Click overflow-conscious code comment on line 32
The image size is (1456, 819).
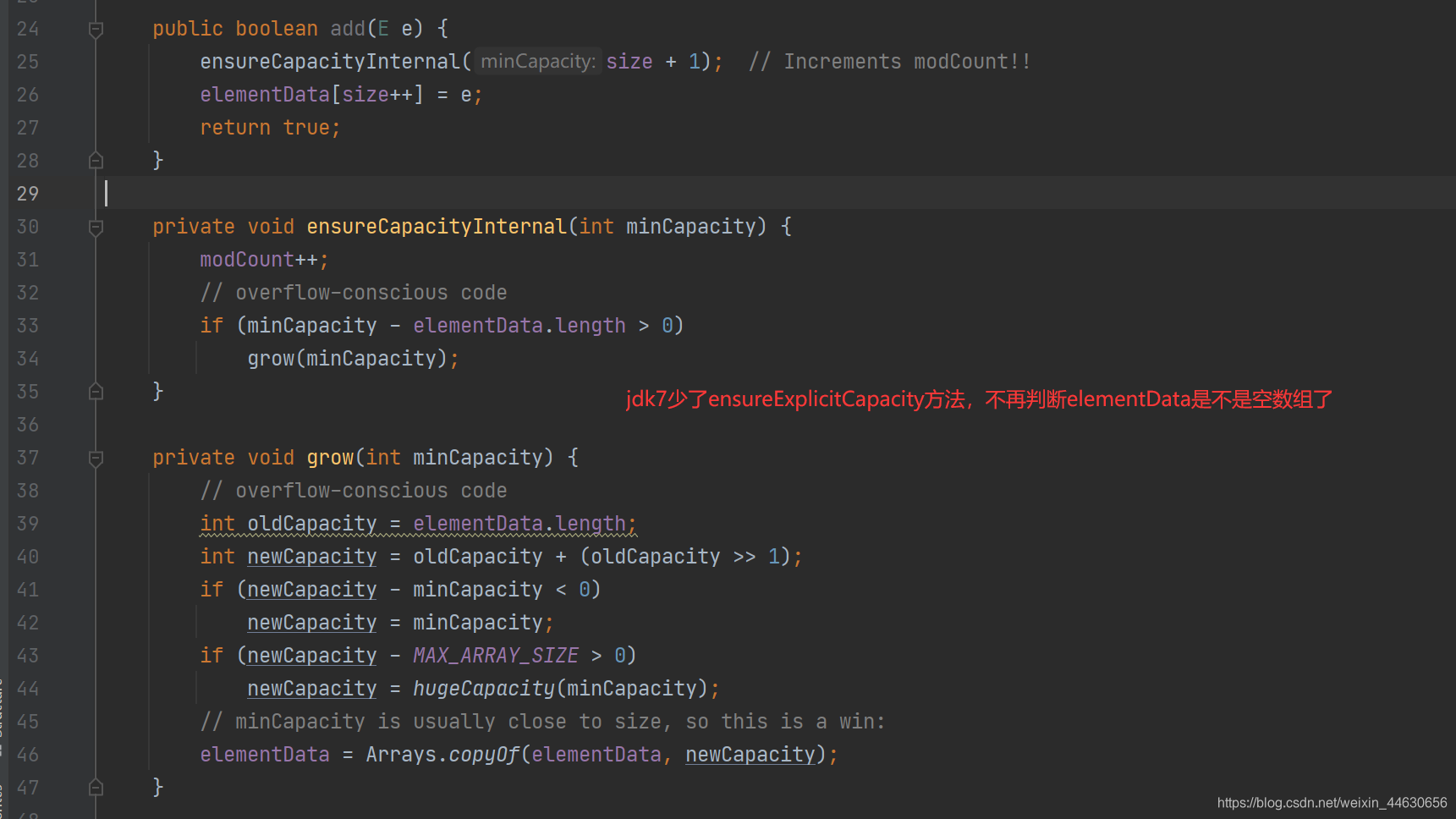tap(353, 293)
